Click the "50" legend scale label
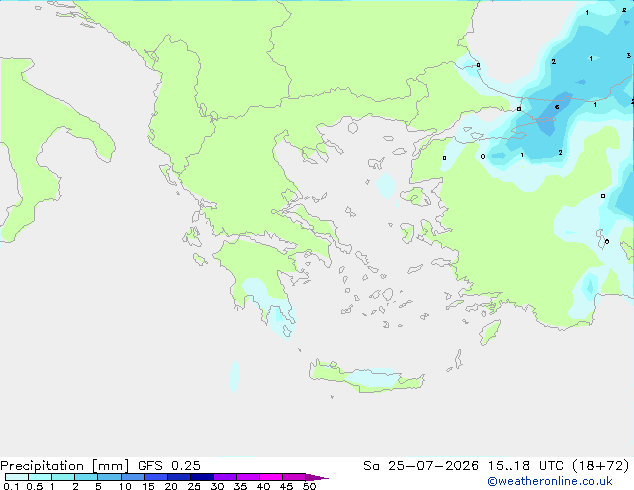The image size is (634, 490). [x=310, y=486]
